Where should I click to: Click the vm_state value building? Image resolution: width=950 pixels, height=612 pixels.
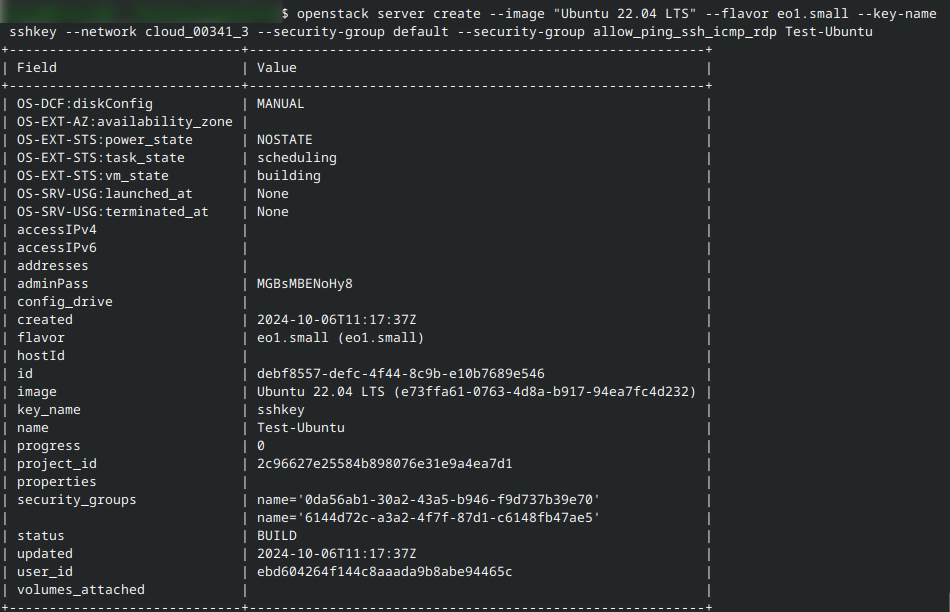coord(288,176)
